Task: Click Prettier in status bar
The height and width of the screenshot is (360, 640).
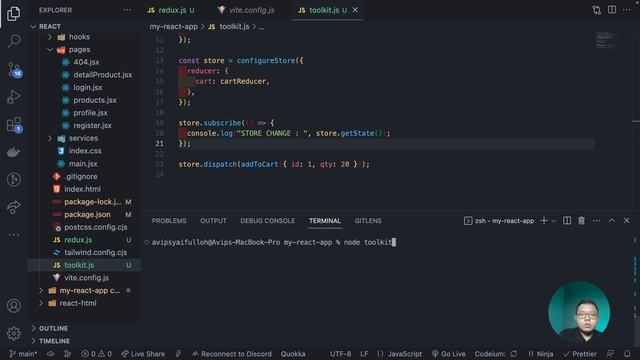Action: 580,354
